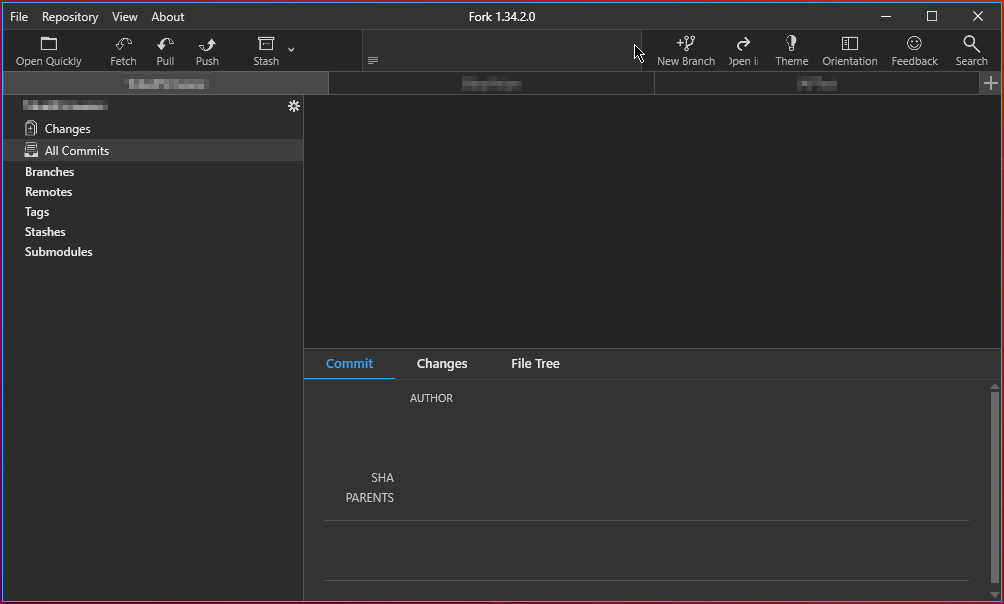Viewport: 1004px width, 604px height.
Task: Click the blurred repository name in sidebar
Action: point(65,105)
